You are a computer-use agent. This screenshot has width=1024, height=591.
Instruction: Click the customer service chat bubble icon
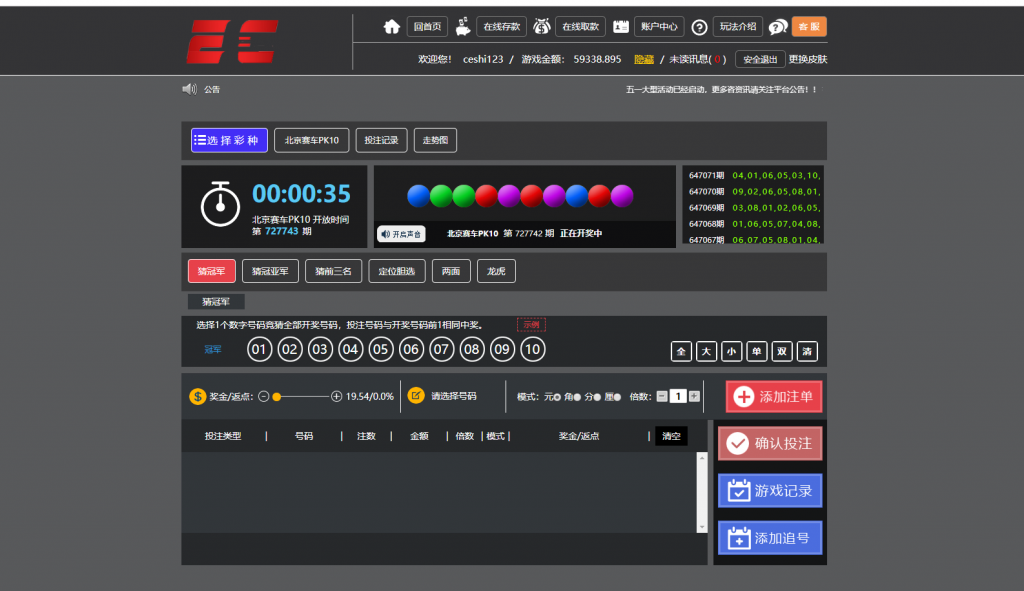(x=777, y=27)
